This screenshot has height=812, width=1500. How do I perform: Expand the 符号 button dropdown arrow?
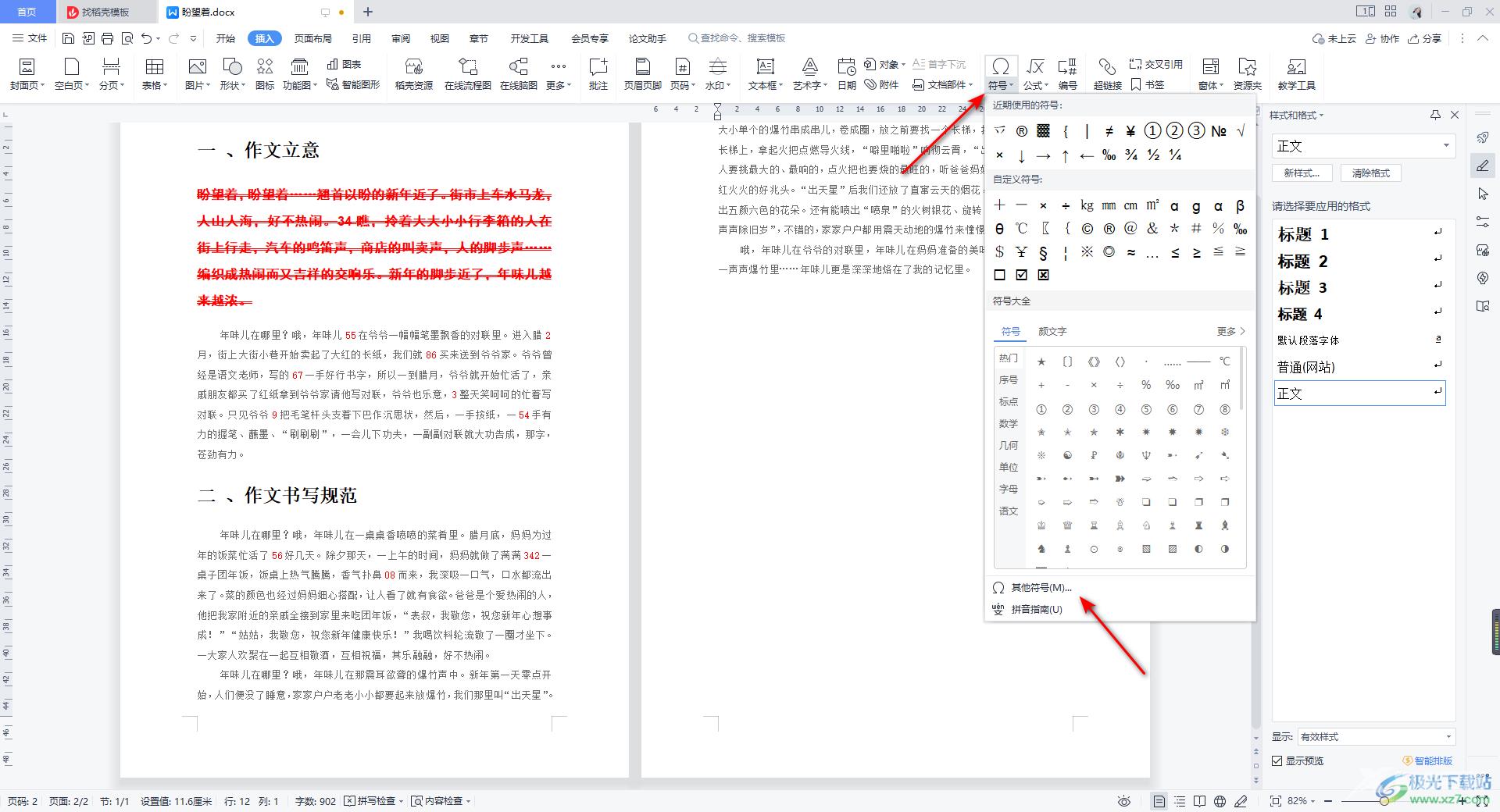1011,86
